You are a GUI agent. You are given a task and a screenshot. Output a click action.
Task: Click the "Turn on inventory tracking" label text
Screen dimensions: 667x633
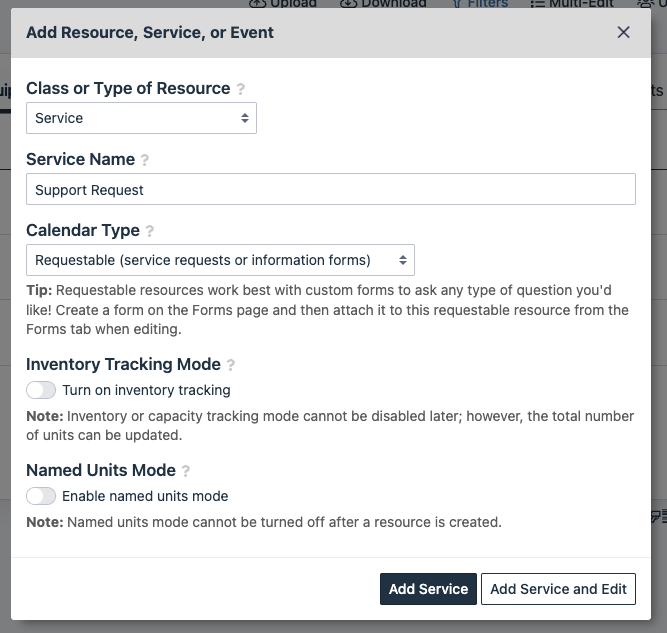[146, 390]
